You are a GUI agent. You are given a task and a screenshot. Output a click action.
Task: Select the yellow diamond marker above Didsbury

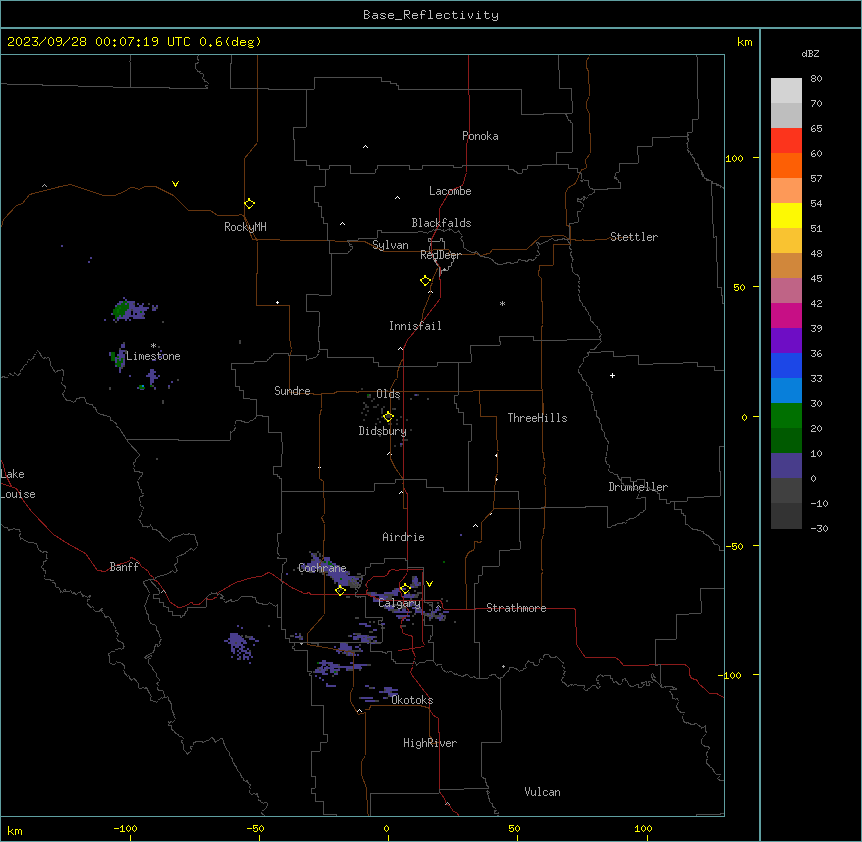tap(388, 417)
